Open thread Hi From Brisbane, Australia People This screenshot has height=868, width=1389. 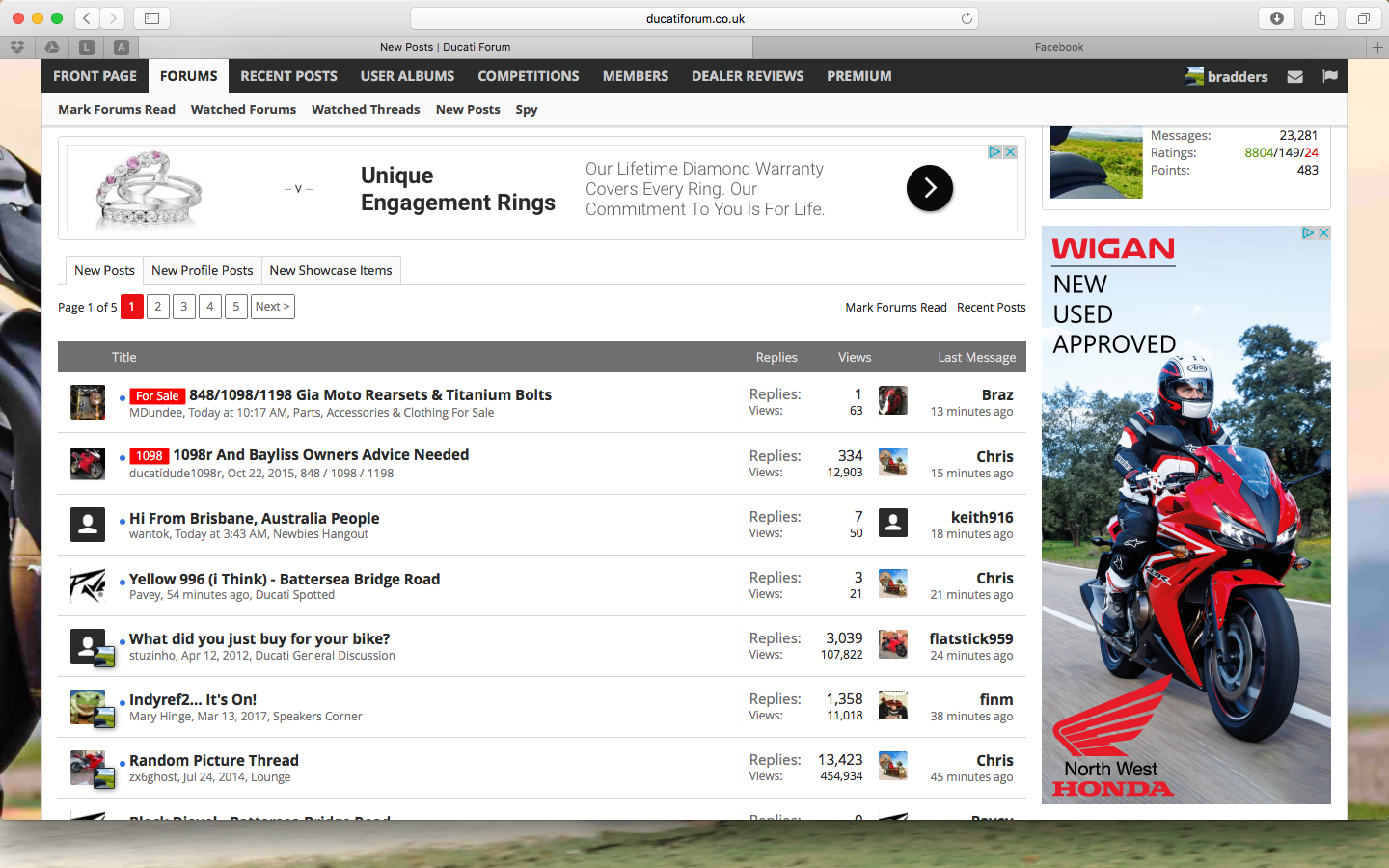click(255, 518)
